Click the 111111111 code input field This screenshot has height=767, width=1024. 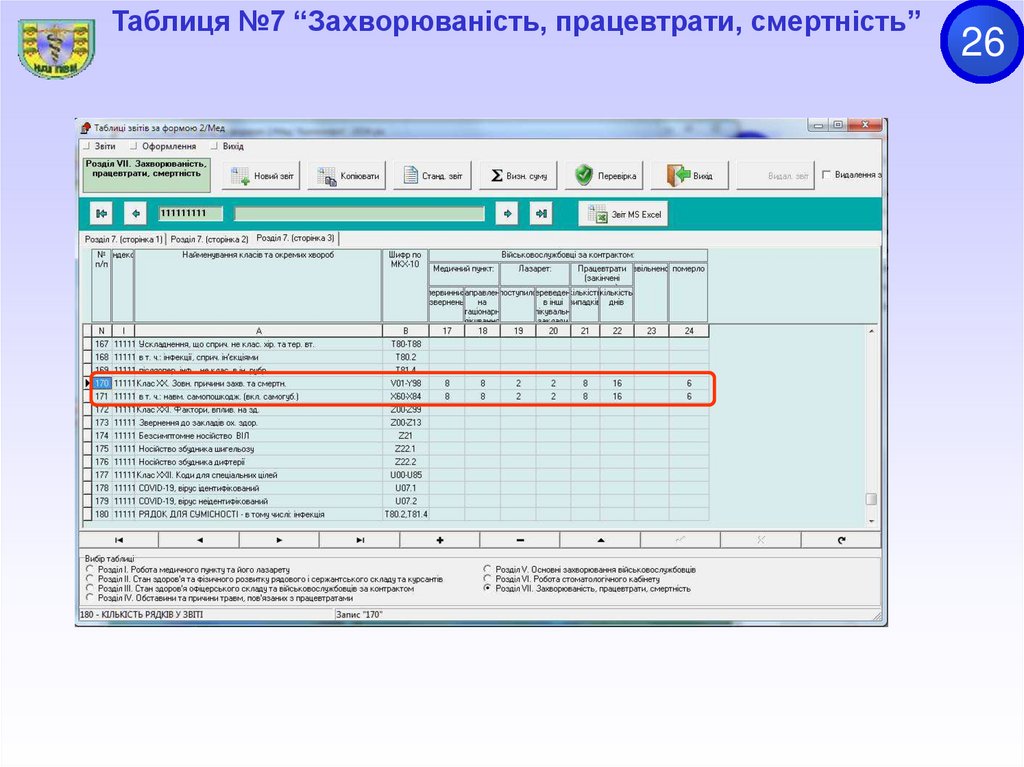(x=190, y=214)
